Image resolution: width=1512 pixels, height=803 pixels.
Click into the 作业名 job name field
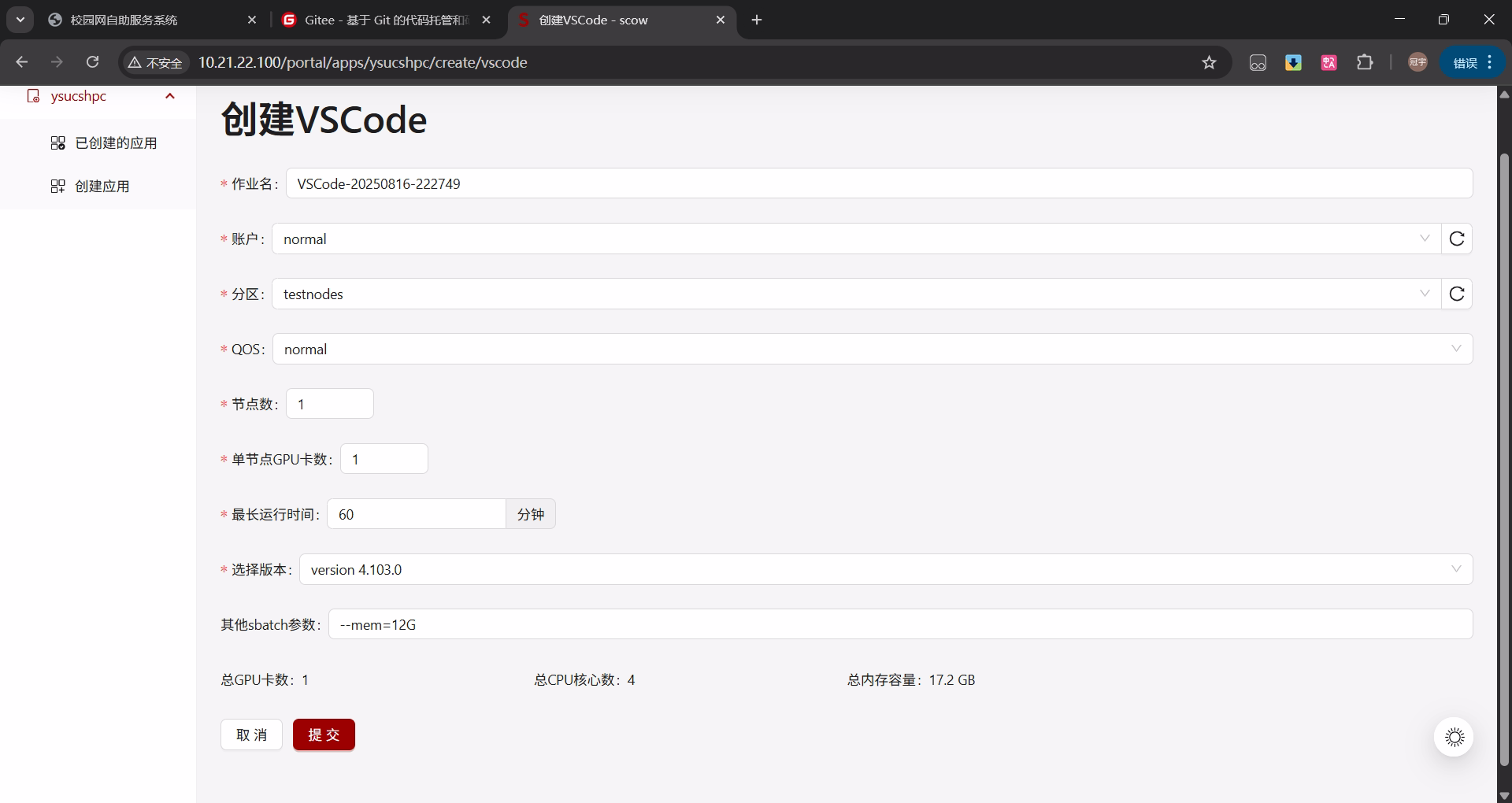click(878, 183)
